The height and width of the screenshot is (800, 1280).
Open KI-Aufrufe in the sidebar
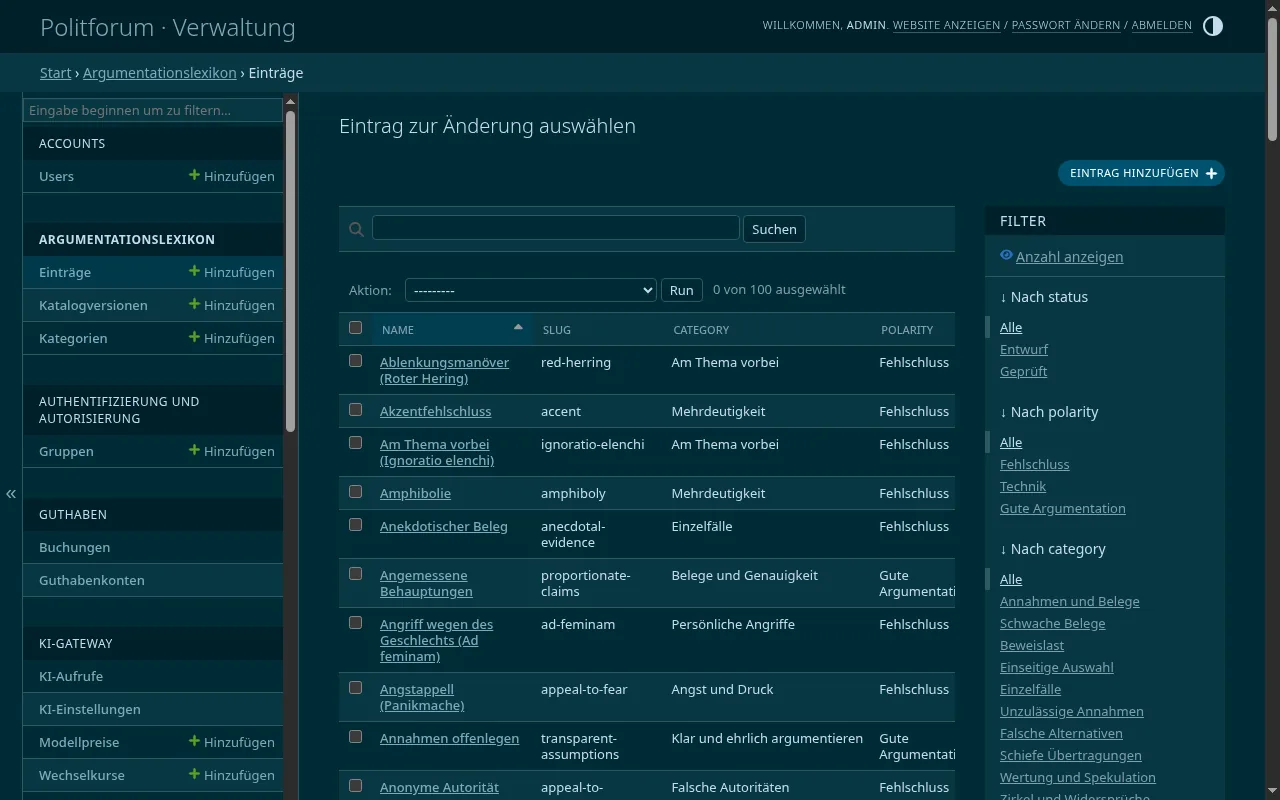[x=71, y=676]
